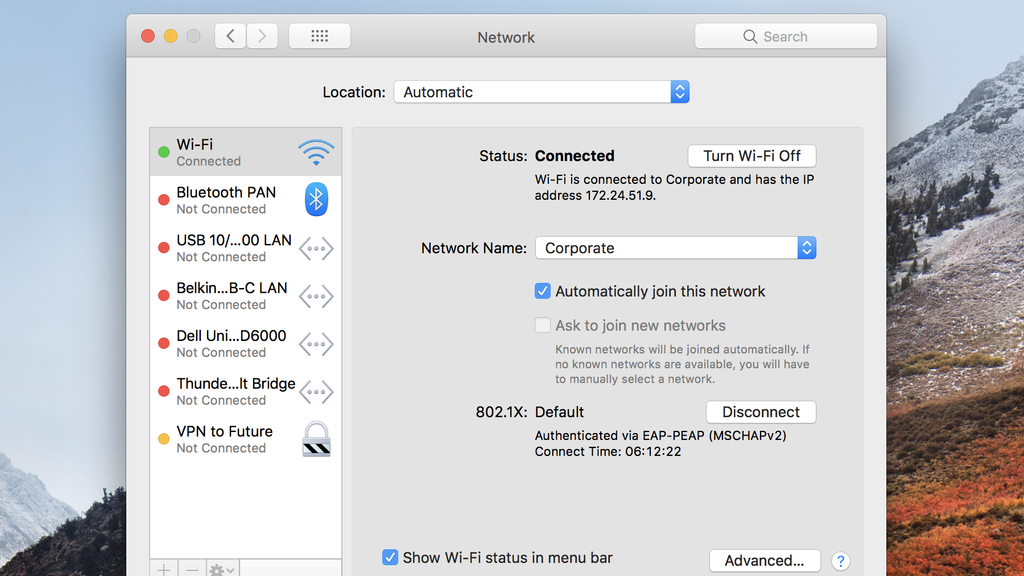Image resolution: width=1024 pixels, height=576 pixels.
Task: Click the Belkin...B-C LAN icon
Action: pos(315,296)
